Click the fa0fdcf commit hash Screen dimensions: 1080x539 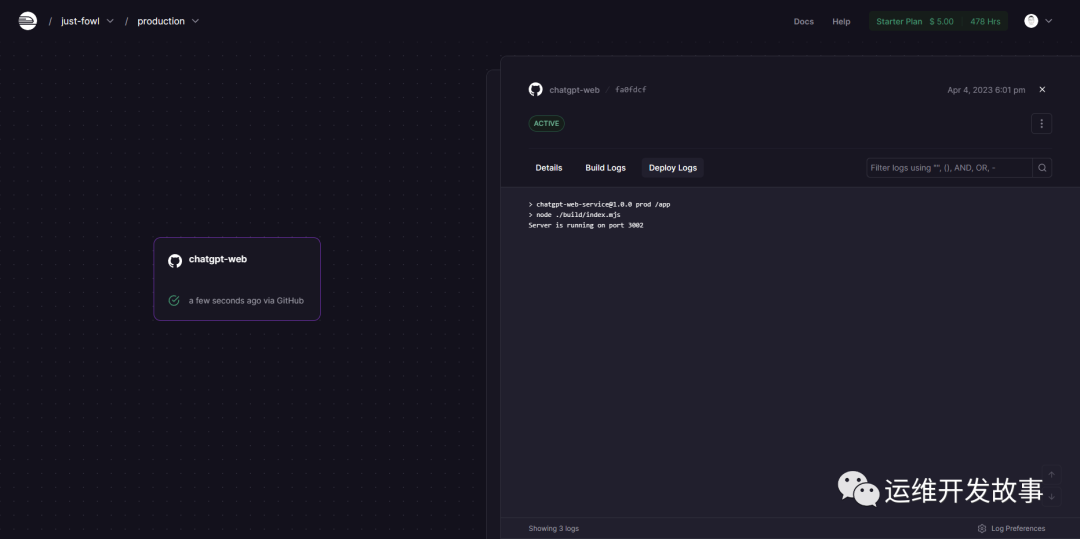[x=630, y=90]
